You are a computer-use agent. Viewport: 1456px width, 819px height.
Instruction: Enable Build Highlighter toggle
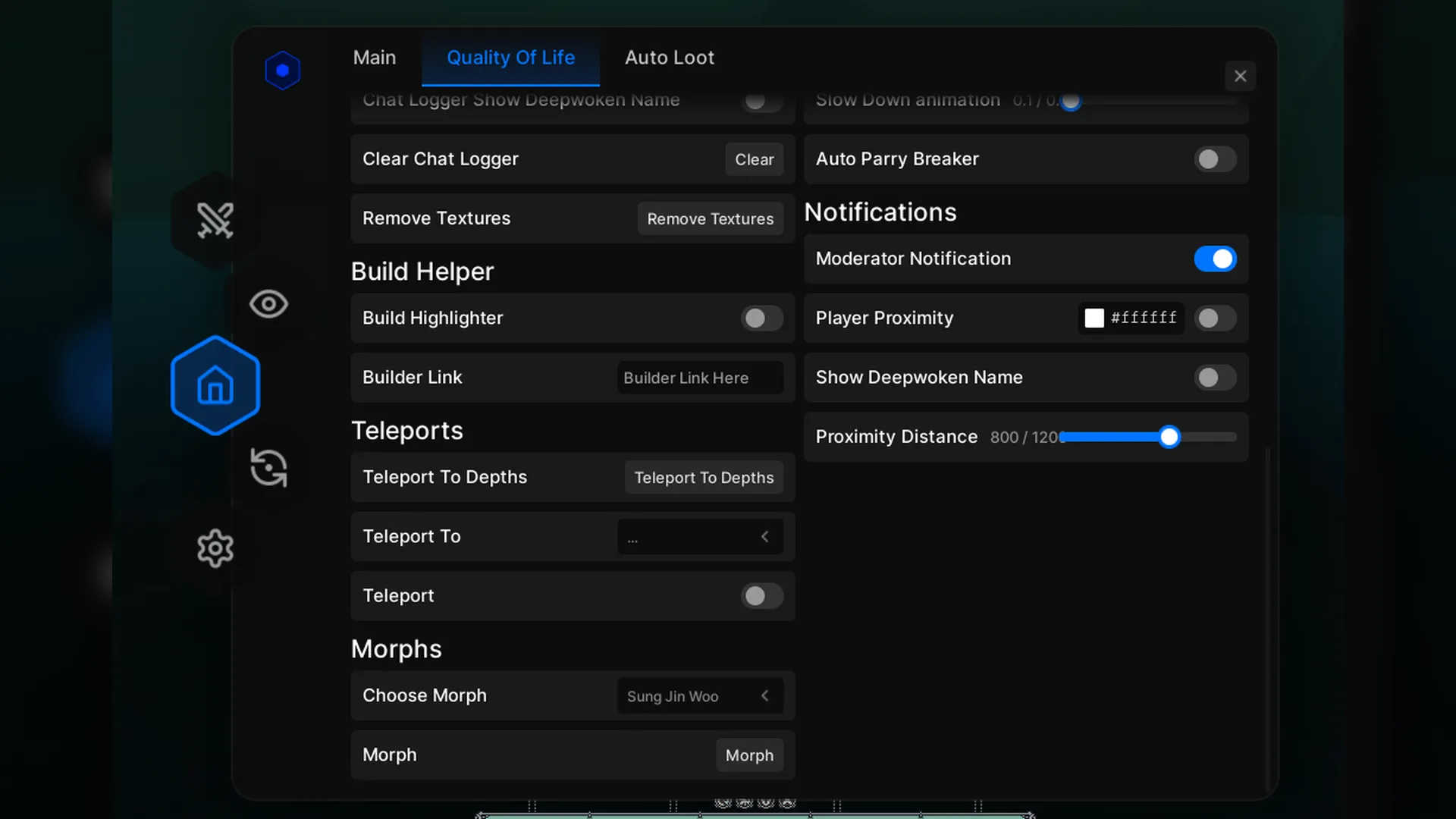click(761, 318)
